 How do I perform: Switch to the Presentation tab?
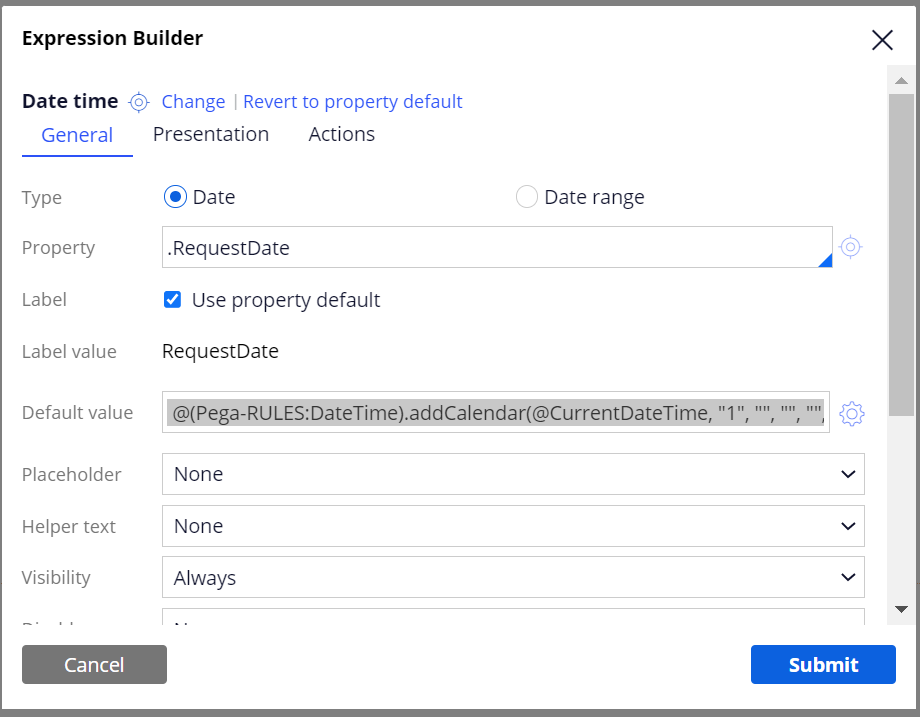[x=211, y=133]
